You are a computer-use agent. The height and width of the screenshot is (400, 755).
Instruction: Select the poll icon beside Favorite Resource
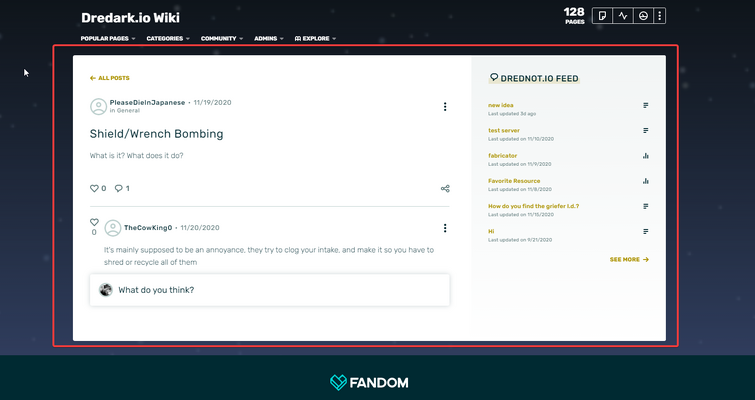[646, 181]
